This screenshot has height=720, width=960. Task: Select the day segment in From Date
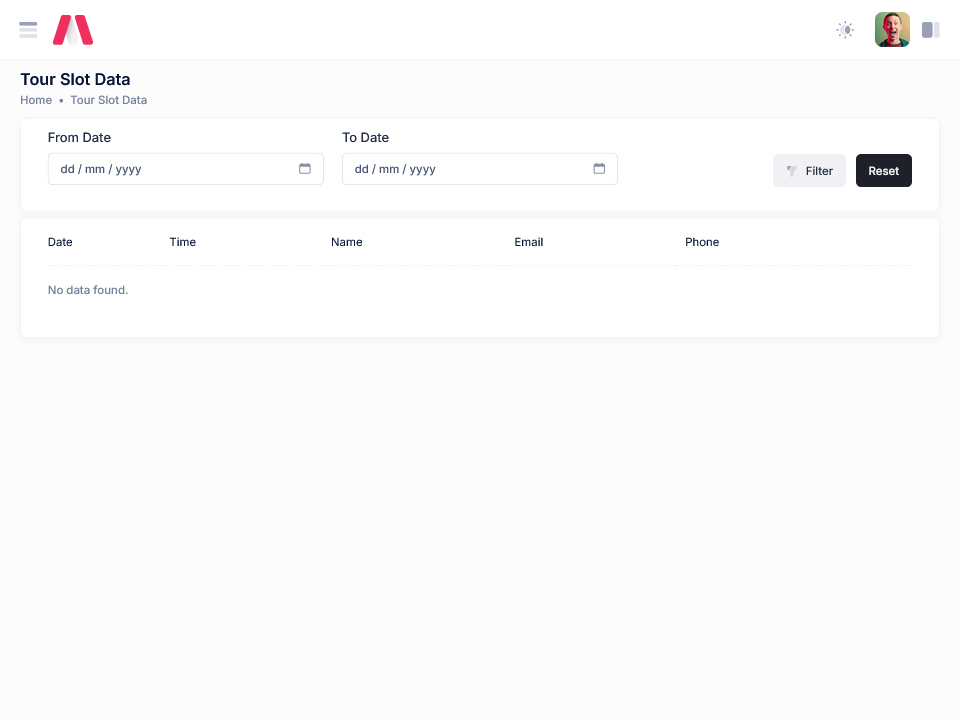(x=67, y=169)
